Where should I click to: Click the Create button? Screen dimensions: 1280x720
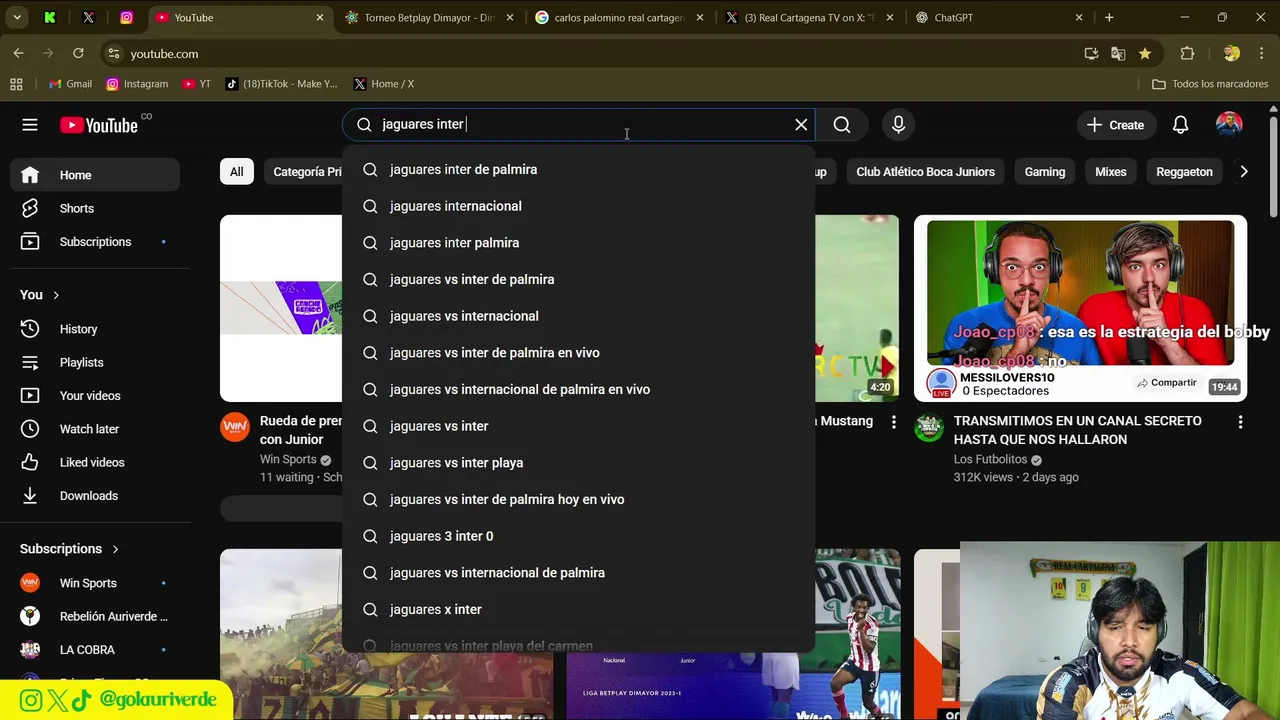(1115, 125)
